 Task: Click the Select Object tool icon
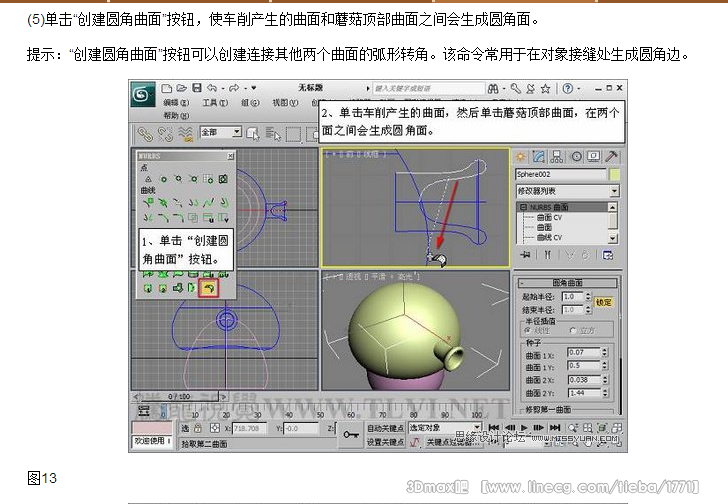254,134
